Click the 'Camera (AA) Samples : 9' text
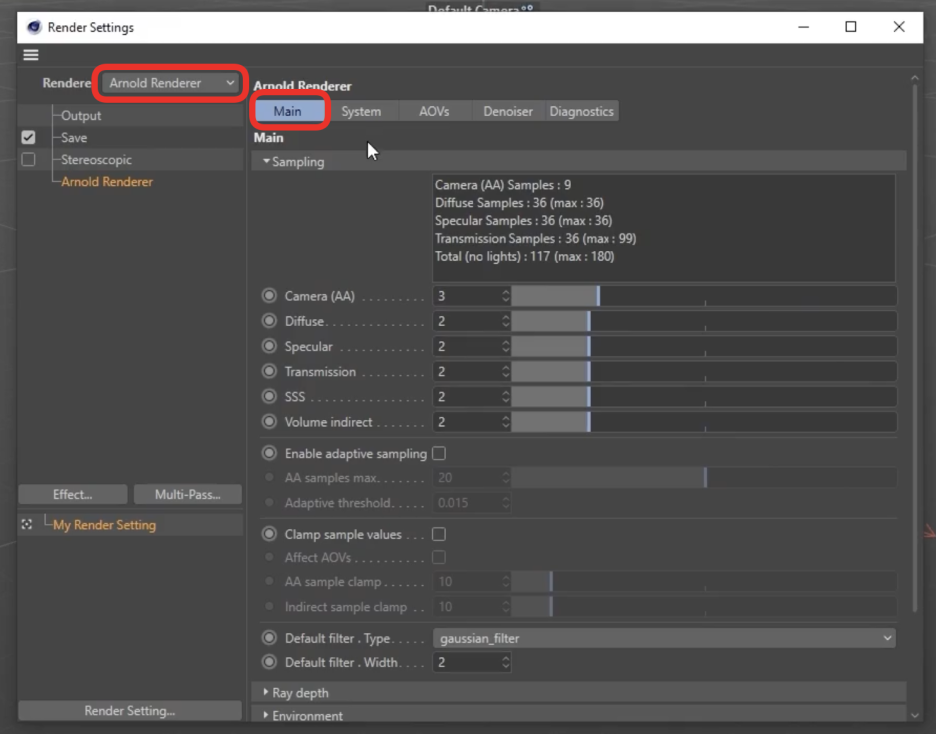Viewport: 936px width, 734px height. point(503,185)
